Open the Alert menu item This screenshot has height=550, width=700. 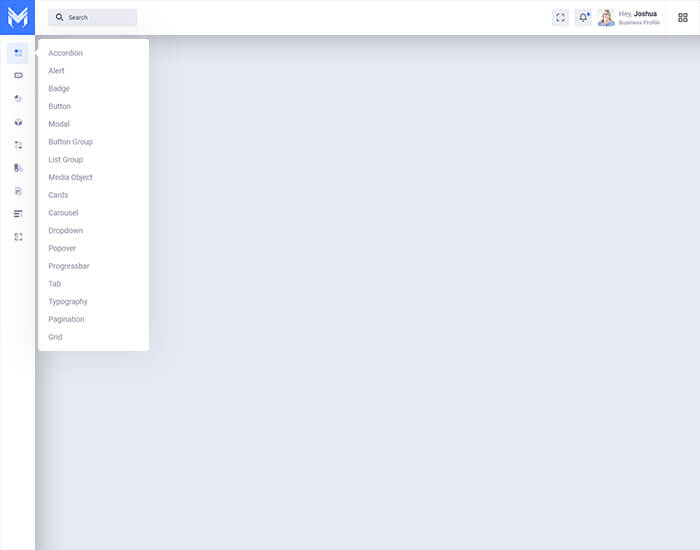click(x=56, y=71)
